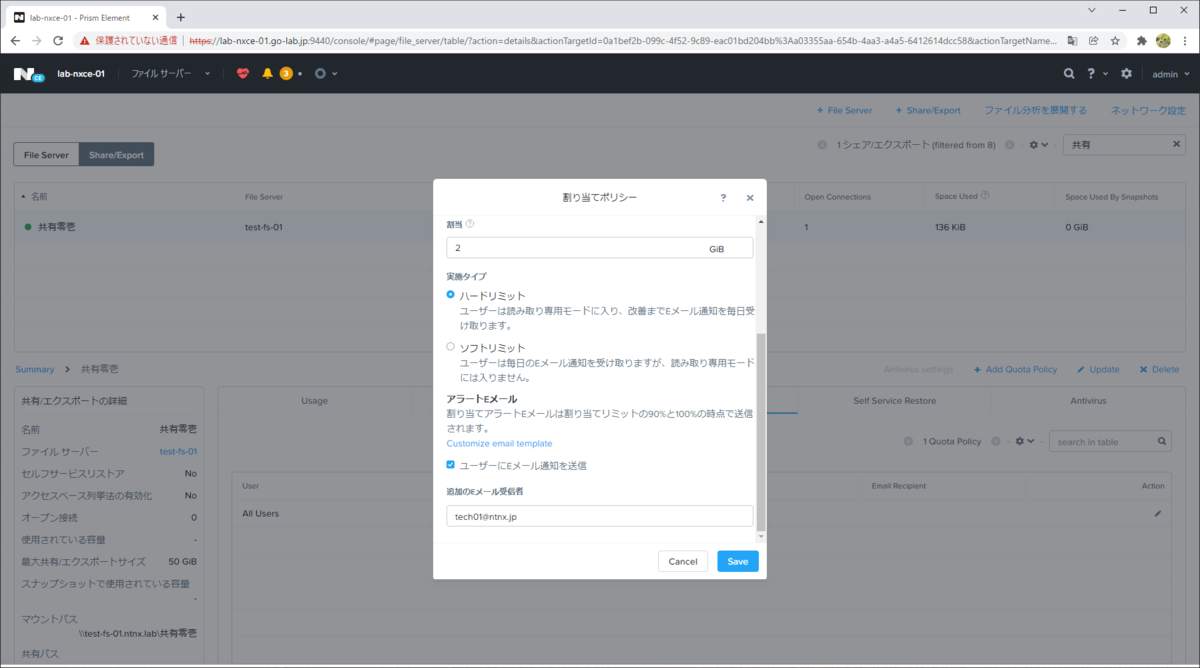The image size is (1200, 668).
Task: Open the help menu chevron next to question mark
Action: [x=1104, y=72]
